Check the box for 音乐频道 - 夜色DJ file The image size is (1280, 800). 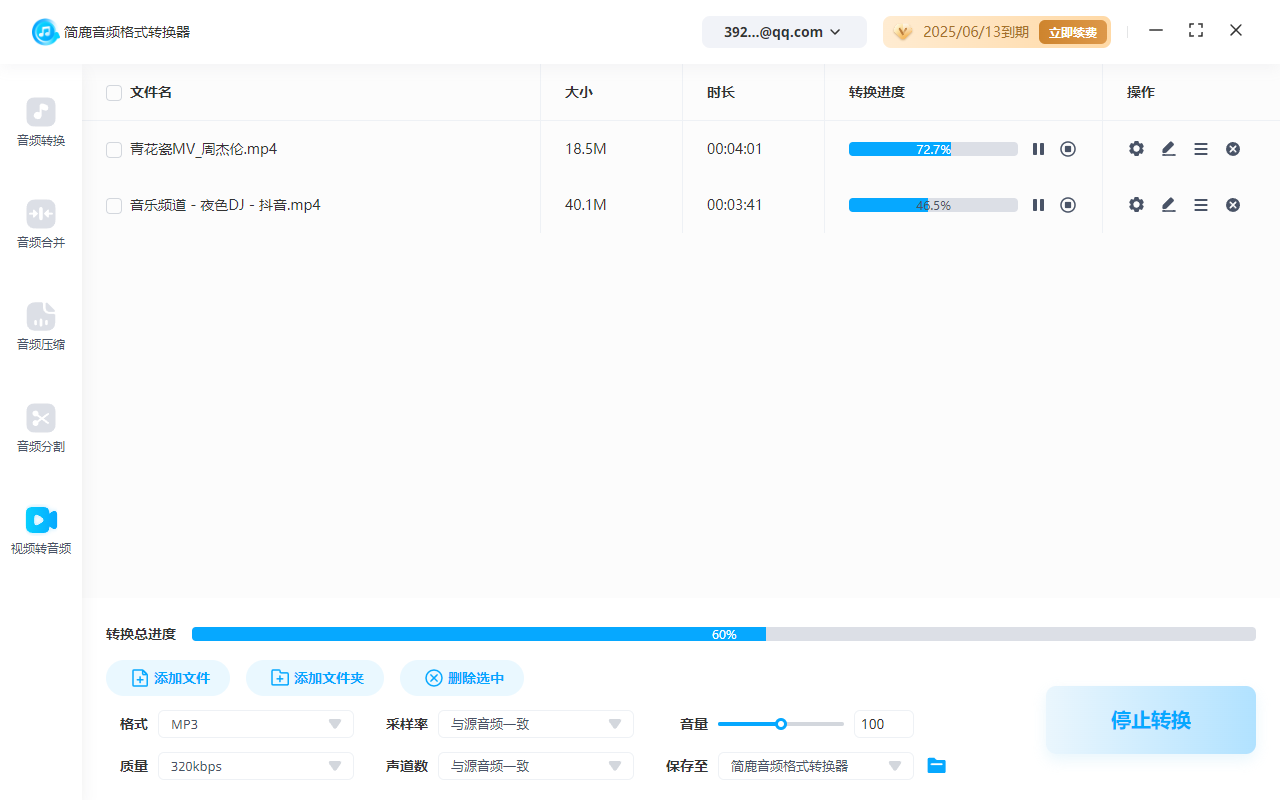114,206
